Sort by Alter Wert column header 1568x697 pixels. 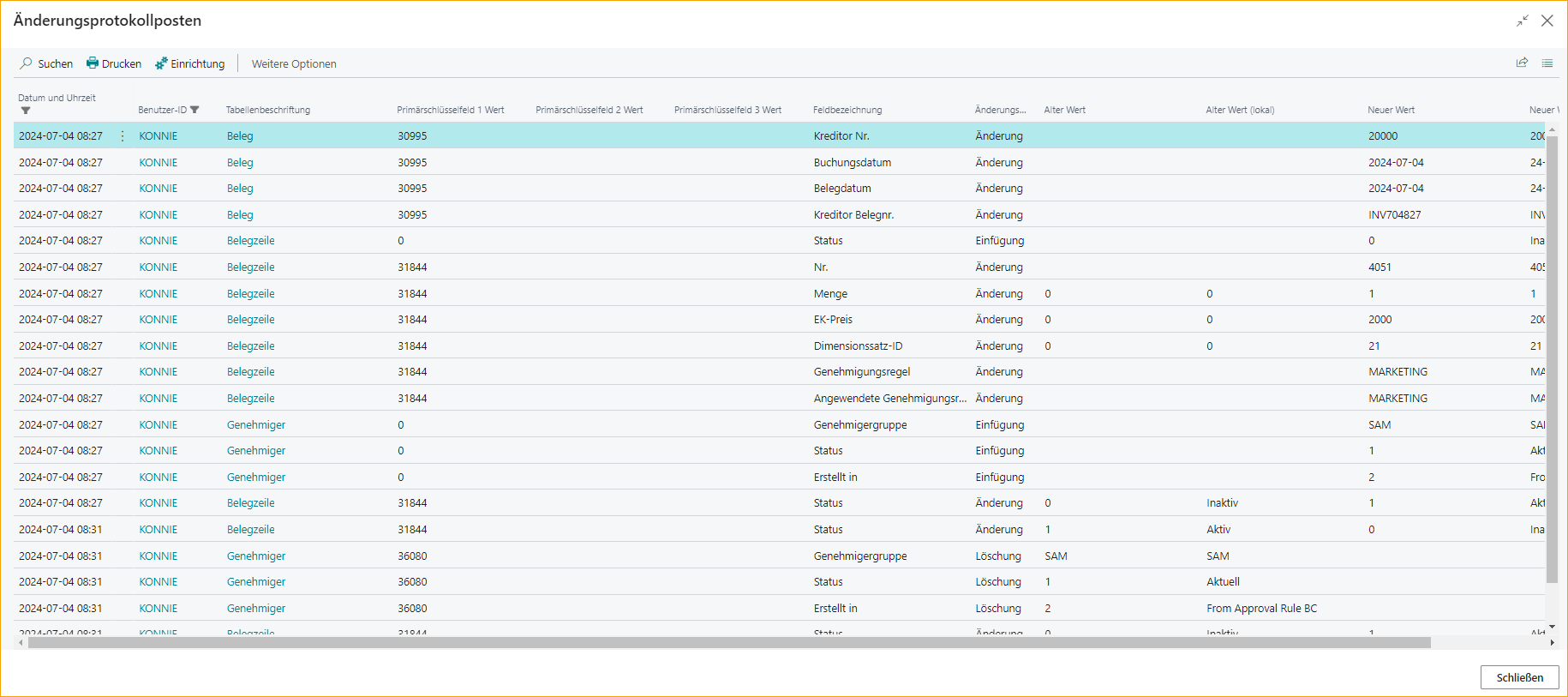tap(1065, 110)
